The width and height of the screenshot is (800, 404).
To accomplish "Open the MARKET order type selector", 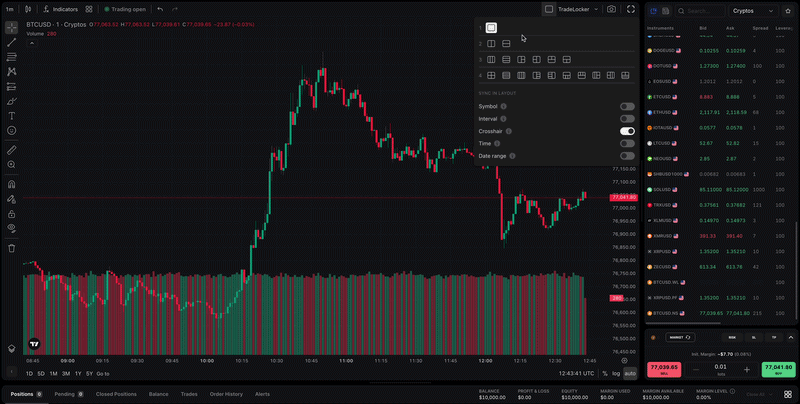I will click(x=680, y=337).
